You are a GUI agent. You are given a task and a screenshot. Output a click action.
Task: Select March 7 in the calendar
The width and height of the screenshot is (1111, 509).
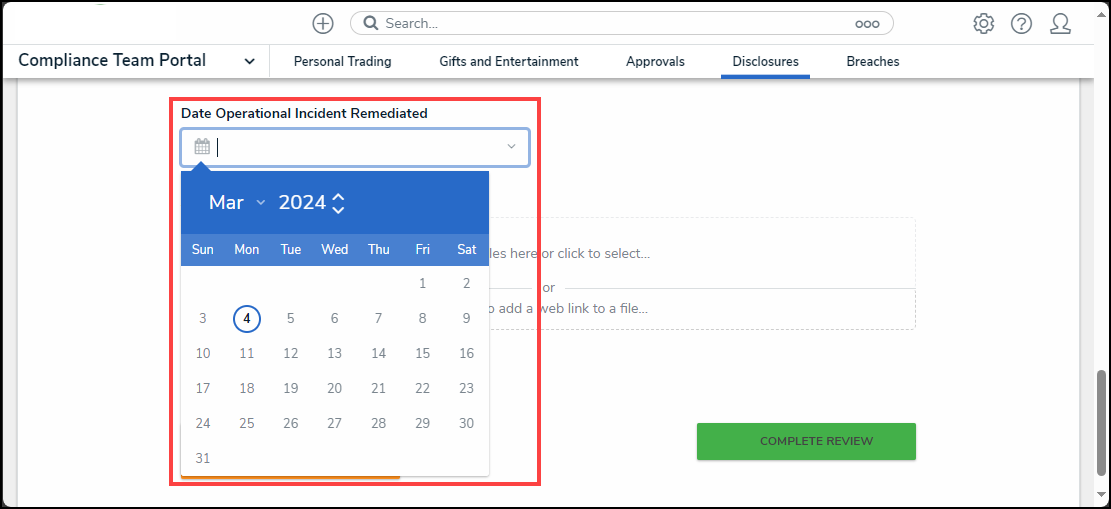pyautogui.click(x=378, y=319)
